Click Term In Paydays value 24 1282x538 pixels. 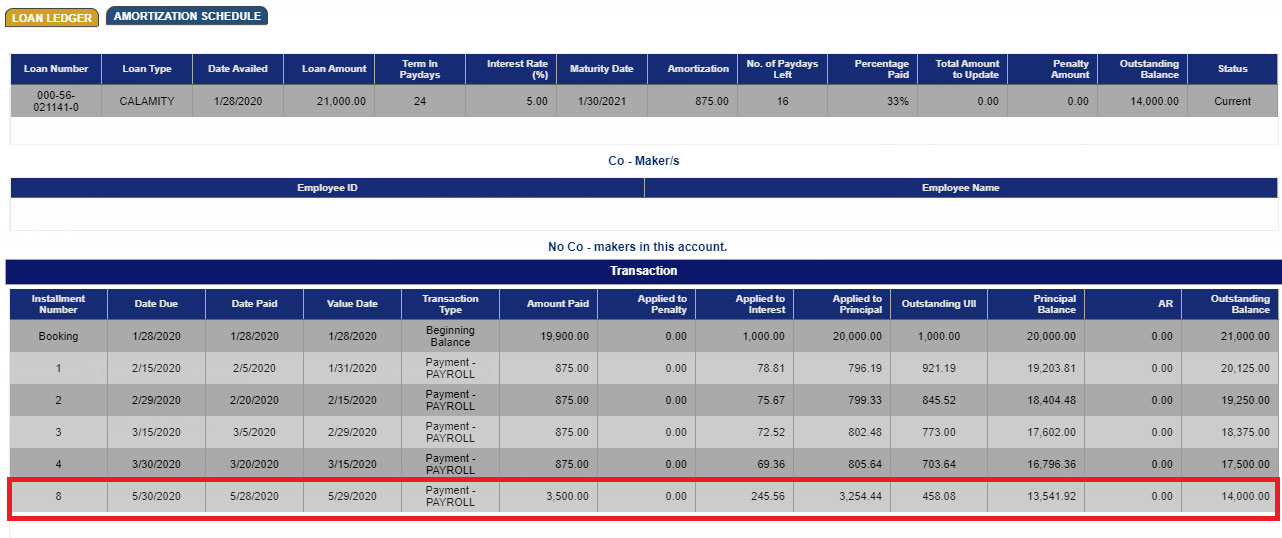[420, 101]
